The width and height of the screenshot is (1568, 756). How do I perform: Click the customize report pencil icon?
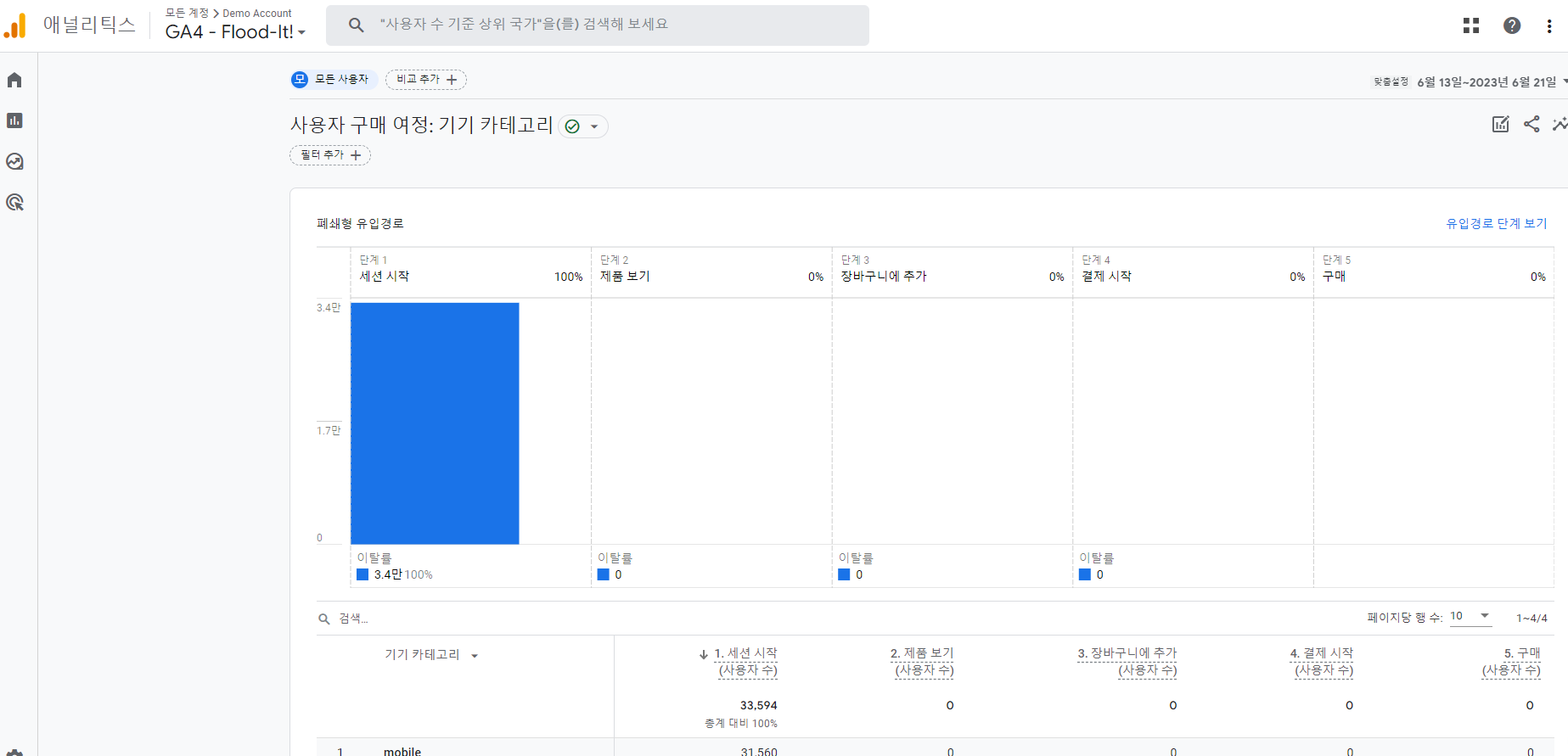(1501, 125)
